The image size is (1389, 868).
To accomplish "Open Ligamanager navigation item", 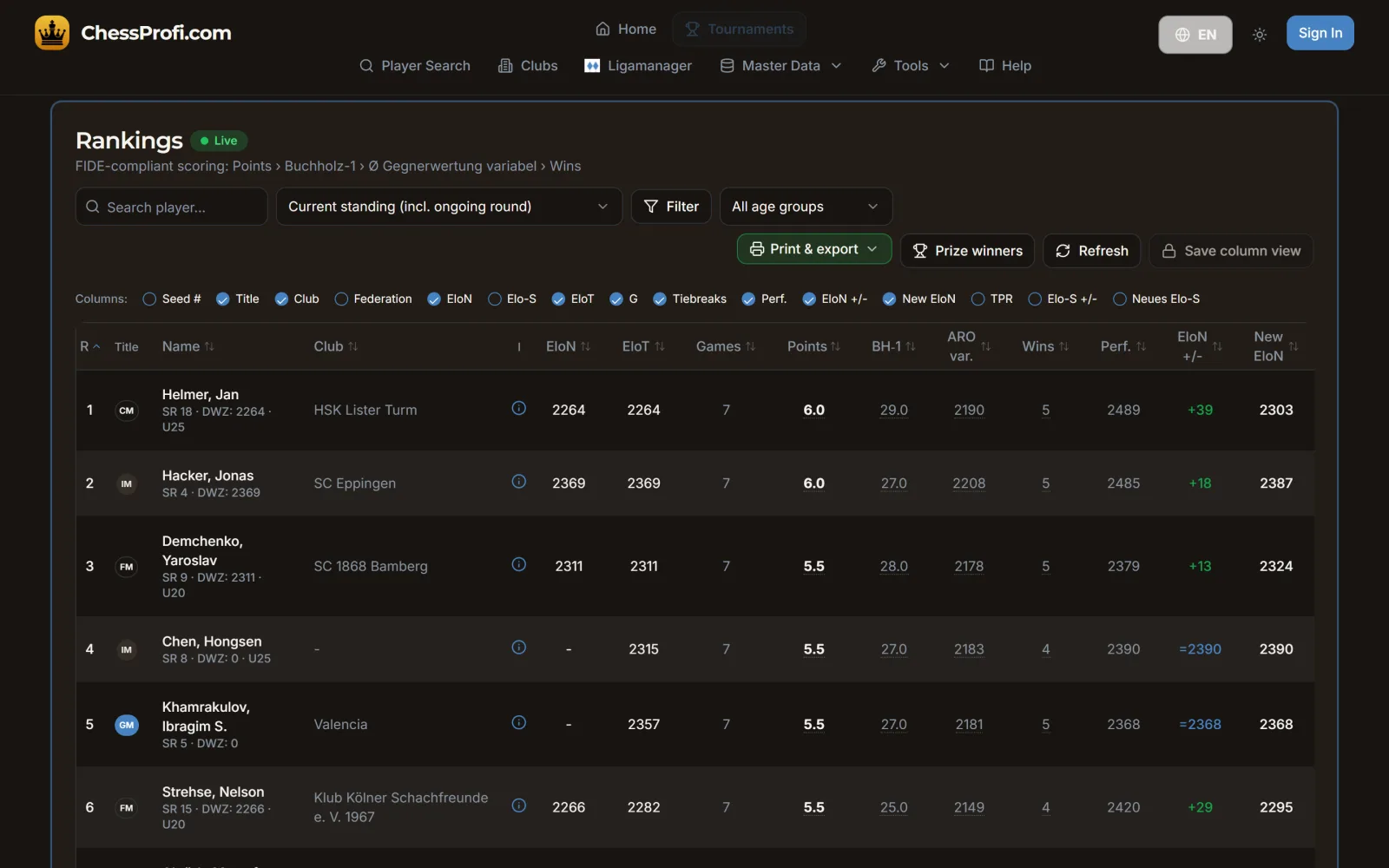I will tap(638, 66).
